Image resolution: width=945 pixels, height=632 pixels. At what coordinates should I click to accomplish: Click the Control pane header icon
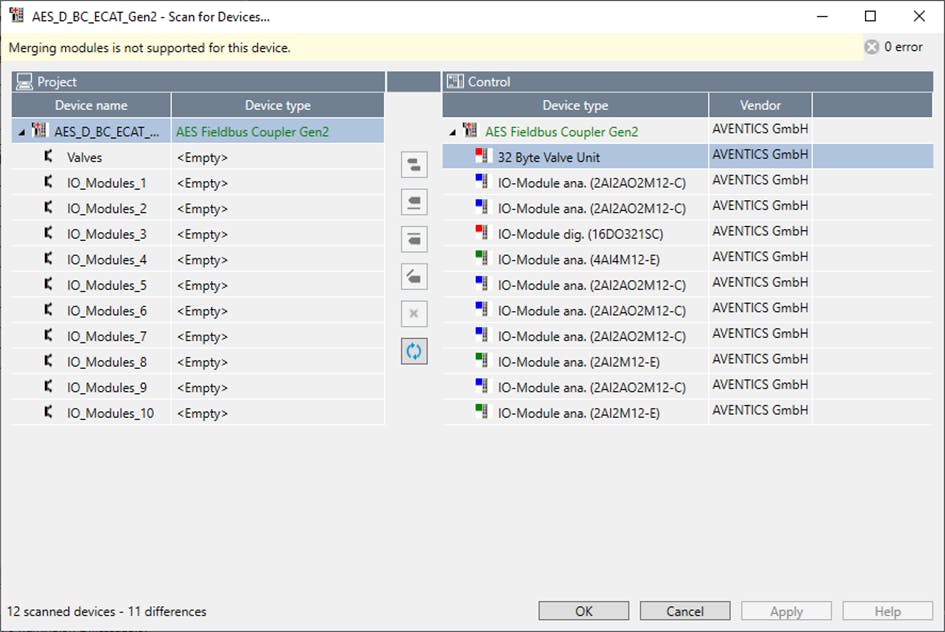point(455,81)
